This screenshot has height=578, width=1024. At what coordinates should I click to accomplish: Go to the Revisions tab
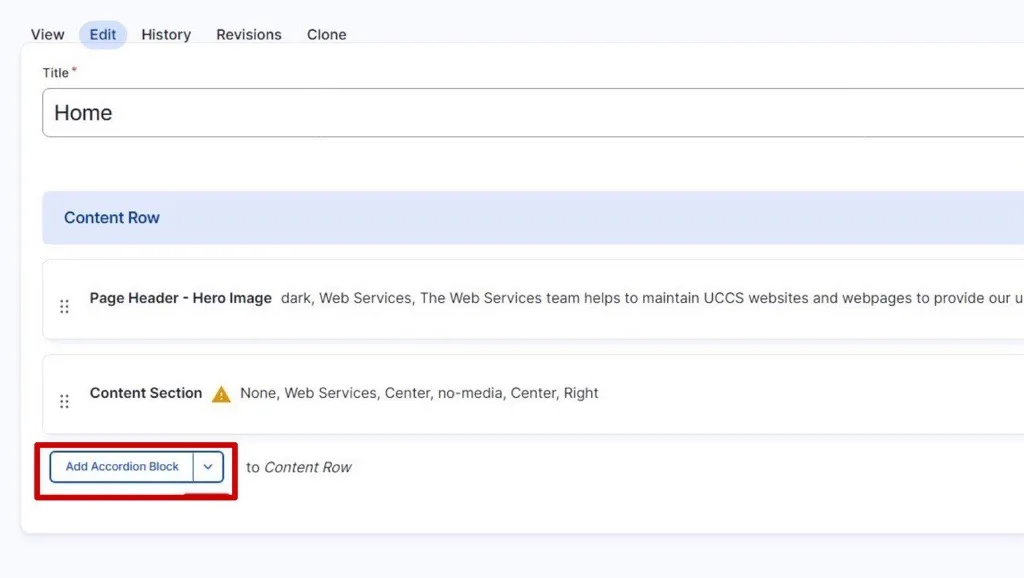tap(249, 34)
